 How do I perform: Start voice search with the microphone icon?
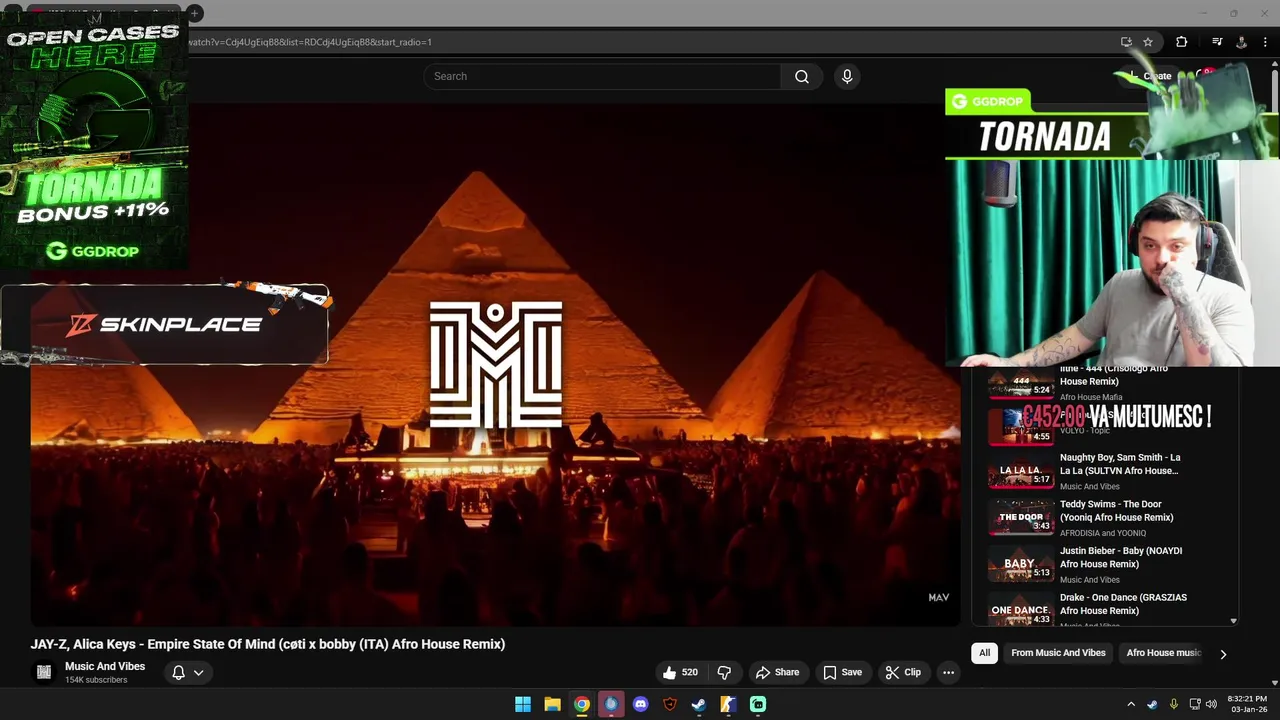pos(847,77)
